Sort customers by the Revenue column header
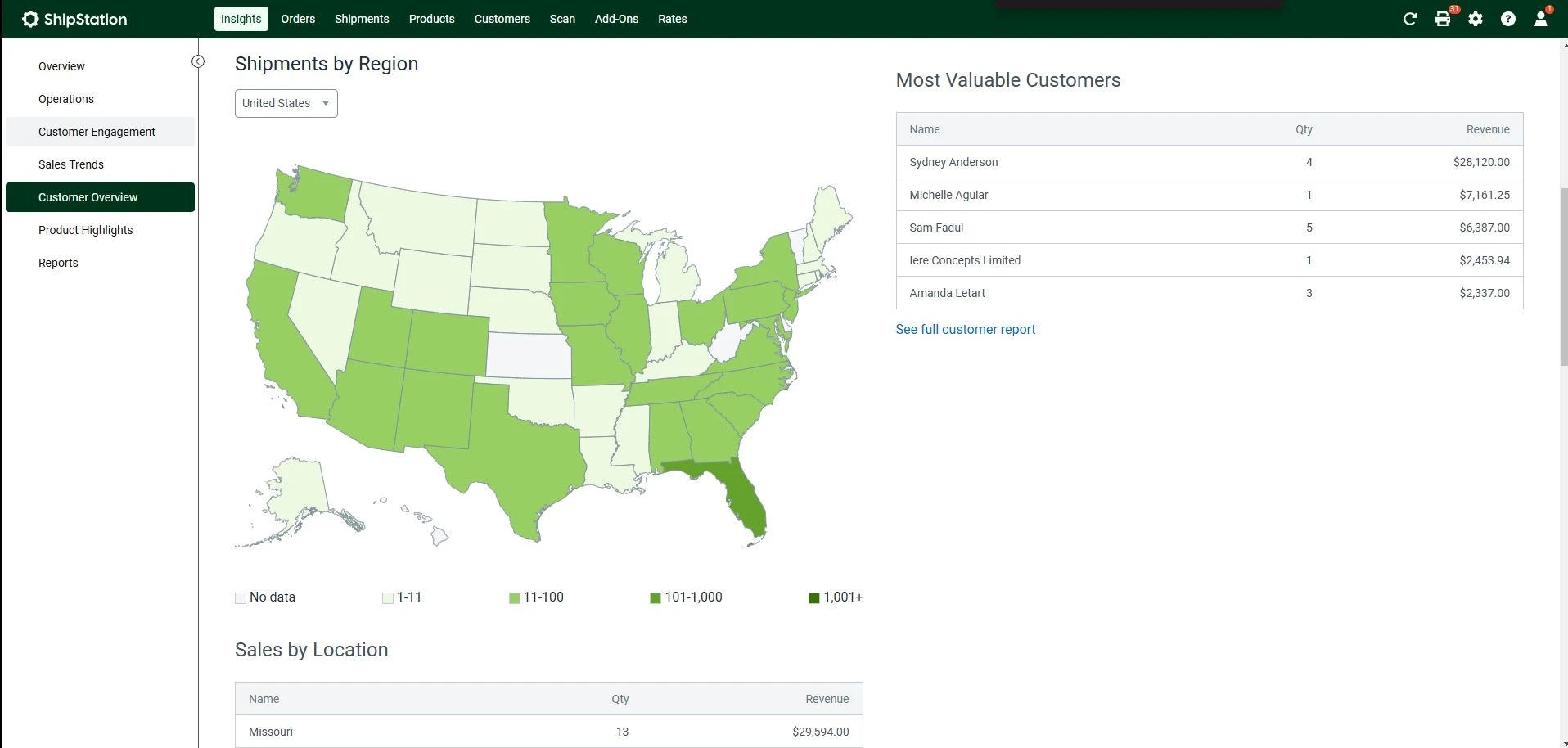The height and width of the screenshot is (748, 1568). click(1487, 129)
